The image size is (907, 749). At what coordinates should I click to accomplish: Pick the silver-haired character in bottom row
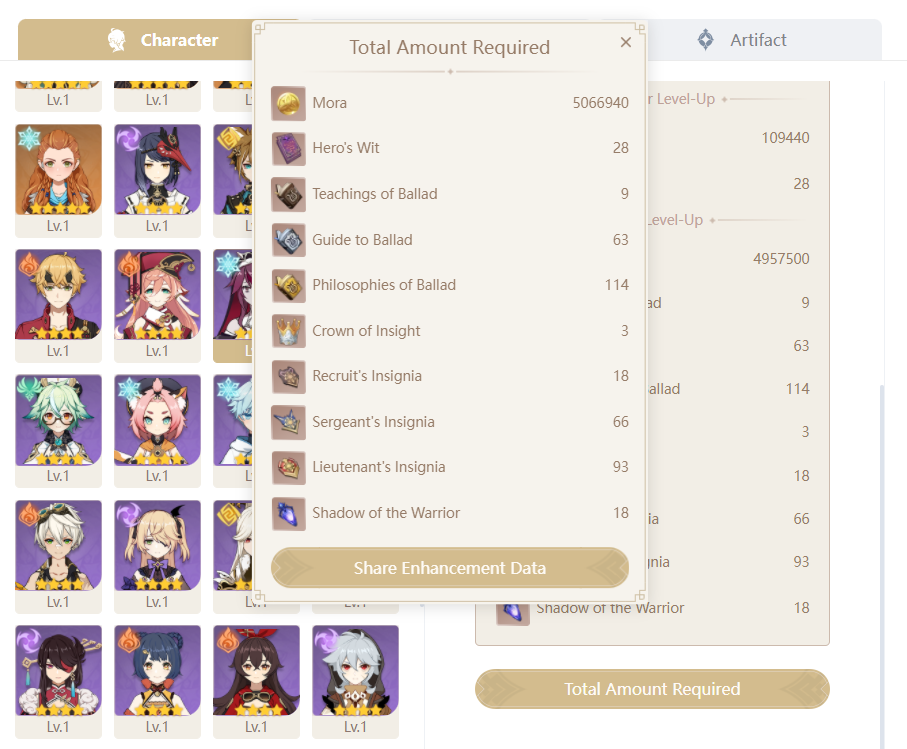(355, 670)
